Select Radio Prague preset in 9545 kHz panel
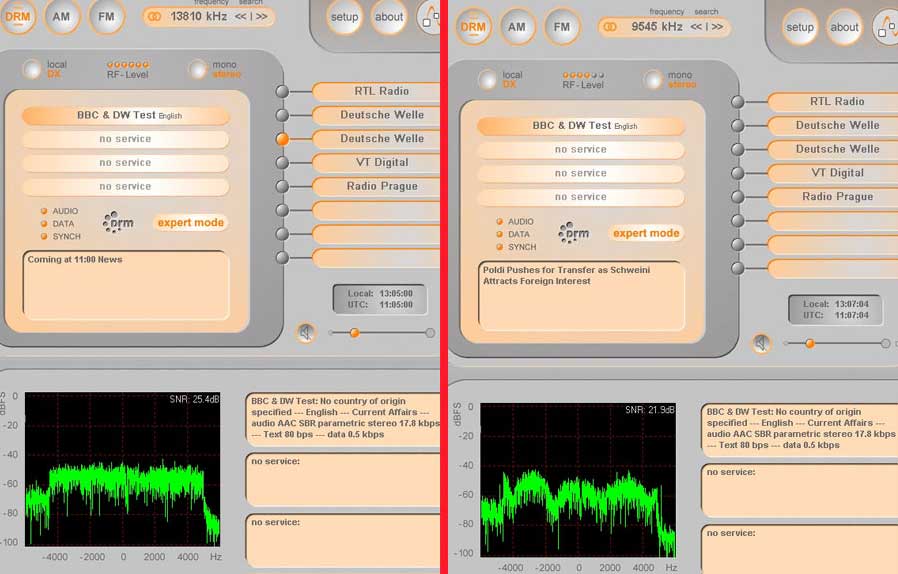 [833, 196]
